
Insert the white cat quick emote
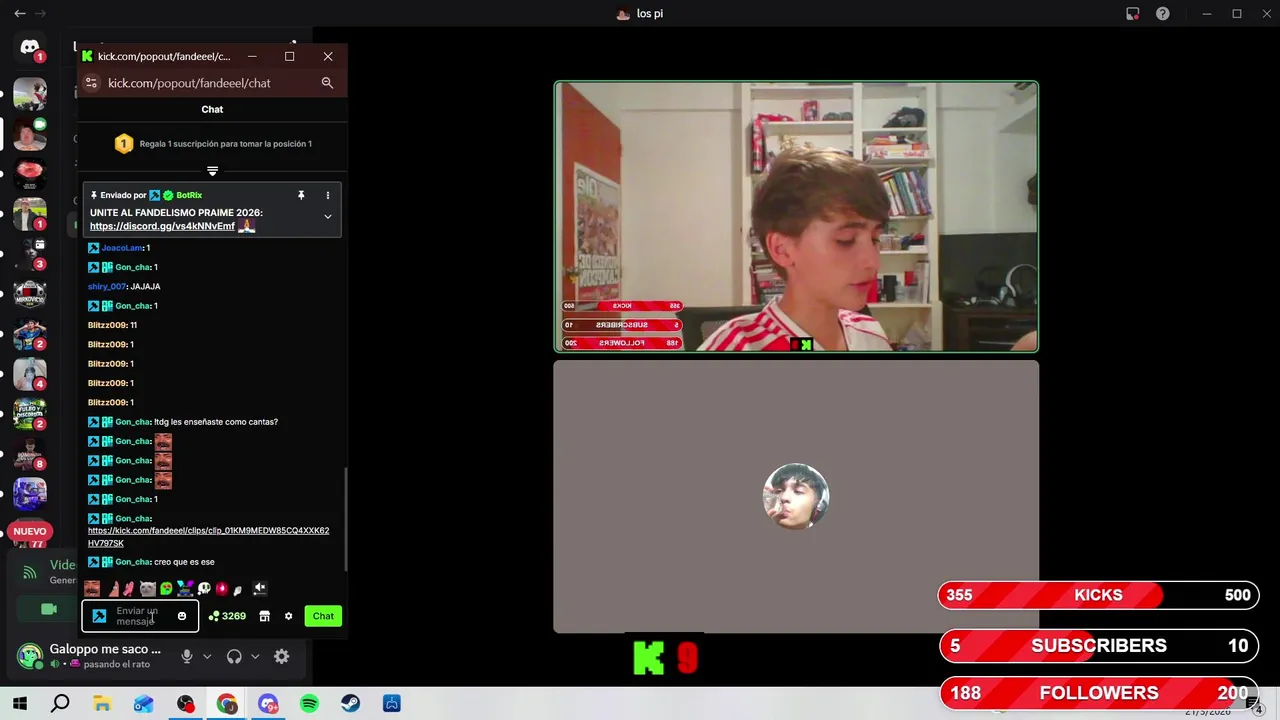148,589
